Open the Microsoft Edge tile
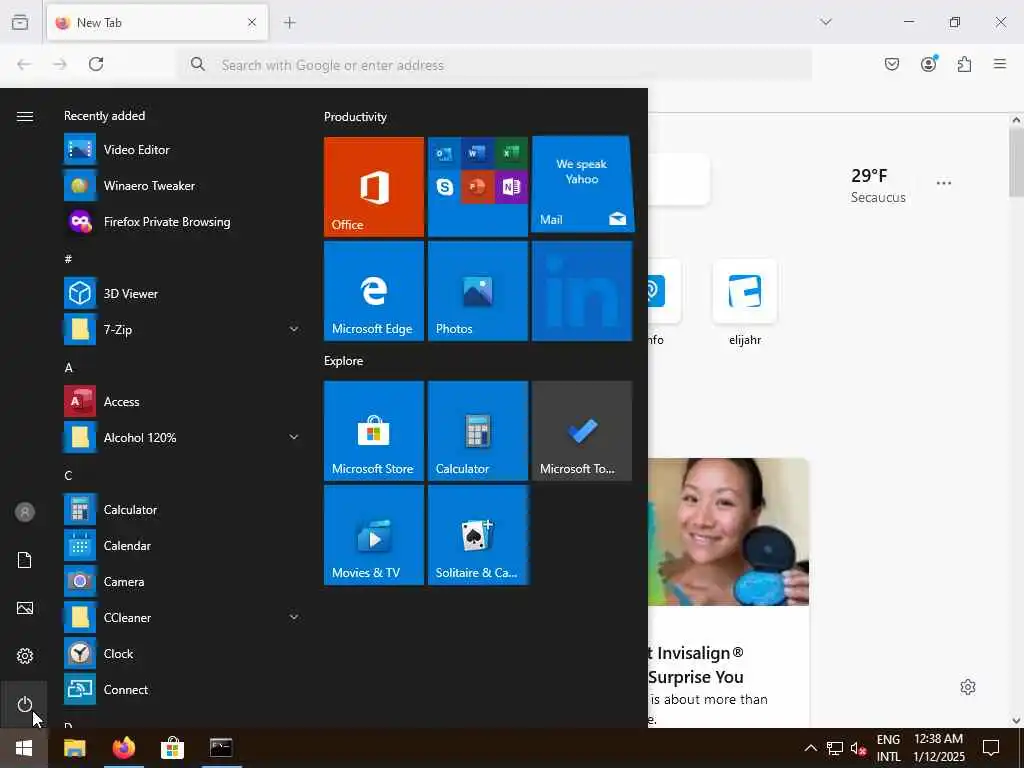Screen dimensions: 1024x768 click(374, 291)
